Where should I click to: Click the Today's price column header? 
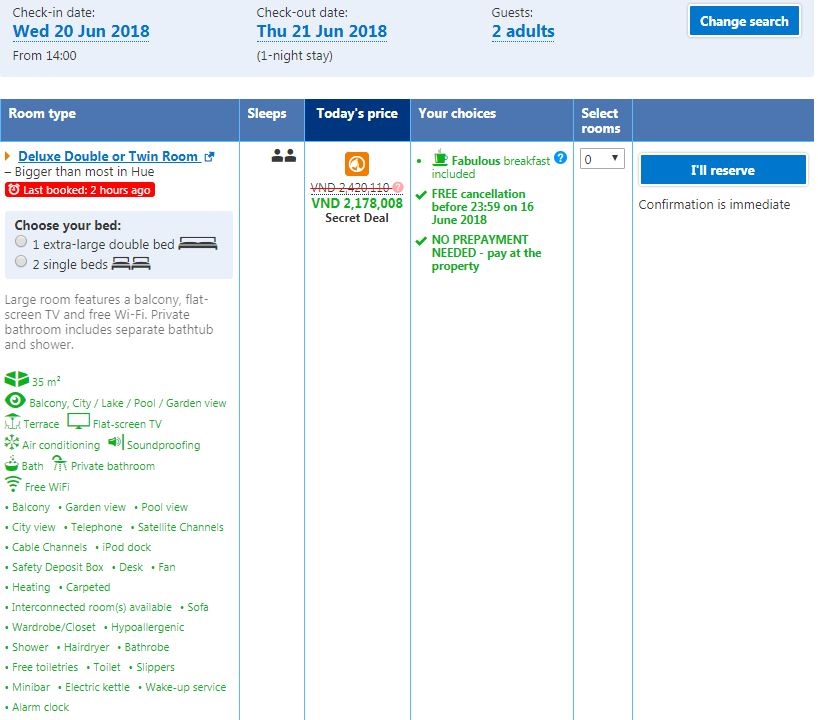pos(357,114)
